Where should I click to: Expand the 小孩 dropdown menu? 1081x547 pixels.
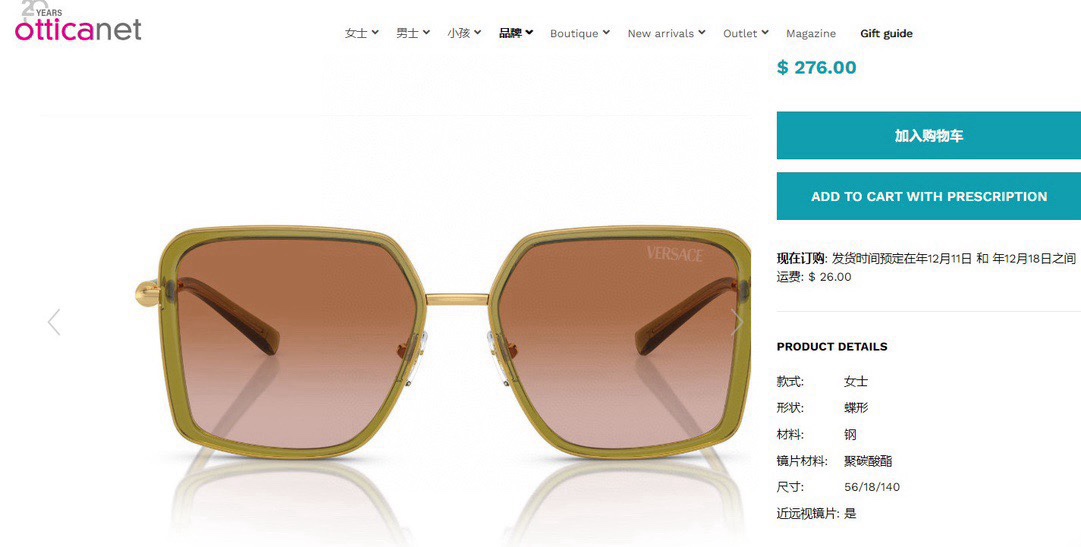464,33
